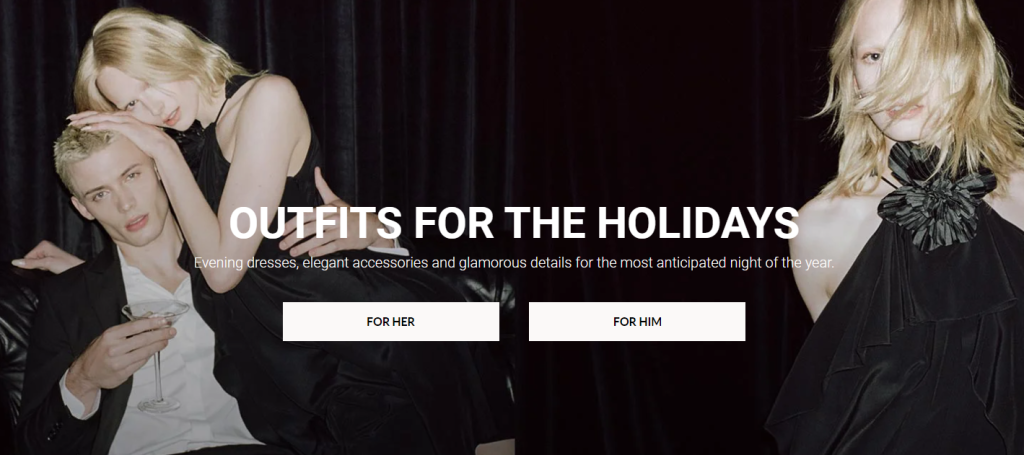This screenshot has width=1024, height=455.
Task: Click the FOR HIM button
Action: 637,321
